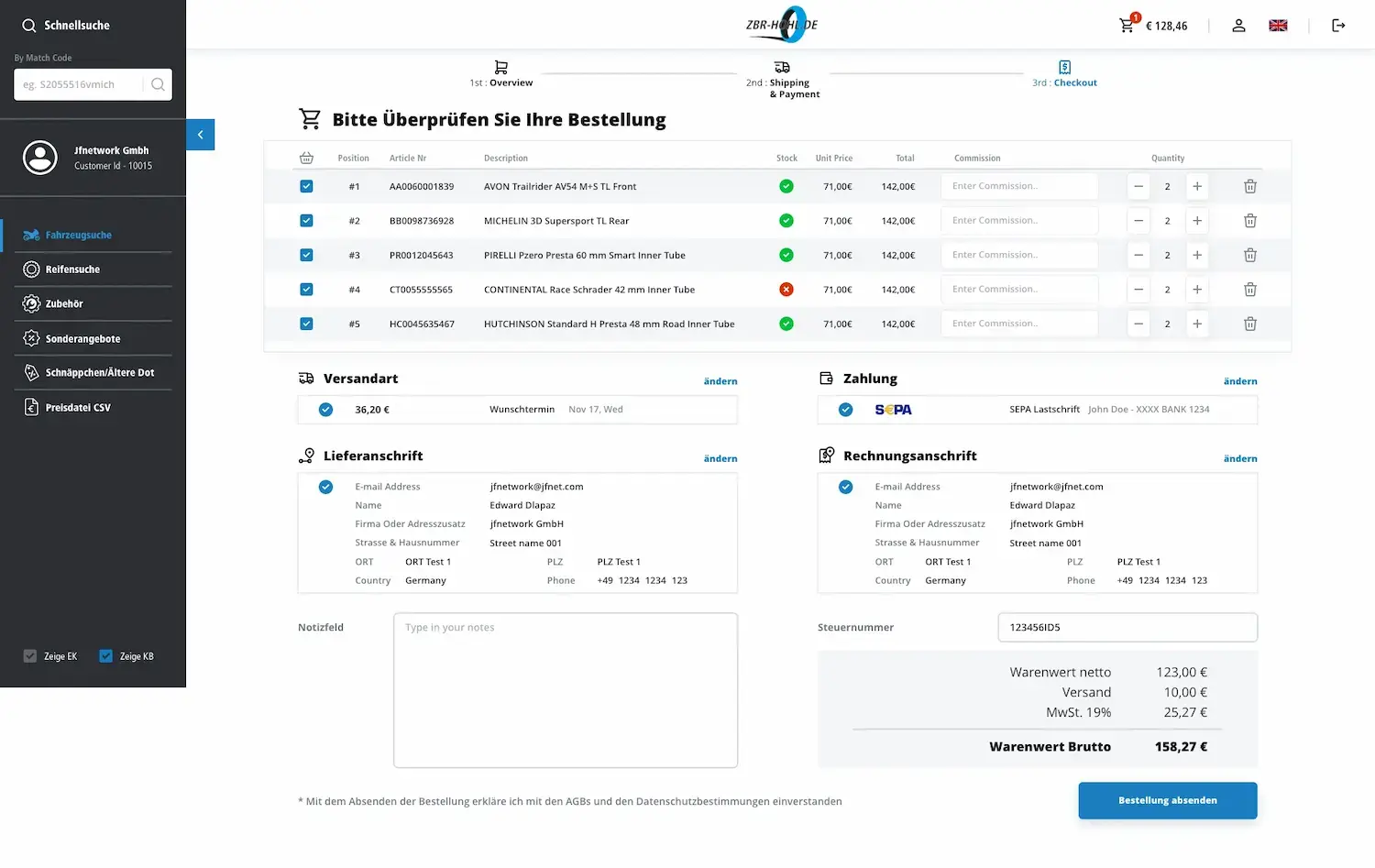This screenshot has height=868, width=1375.
Task: Go to 3rd: Checkout step
Action: pyautogui.click(x=1064, y=74)
